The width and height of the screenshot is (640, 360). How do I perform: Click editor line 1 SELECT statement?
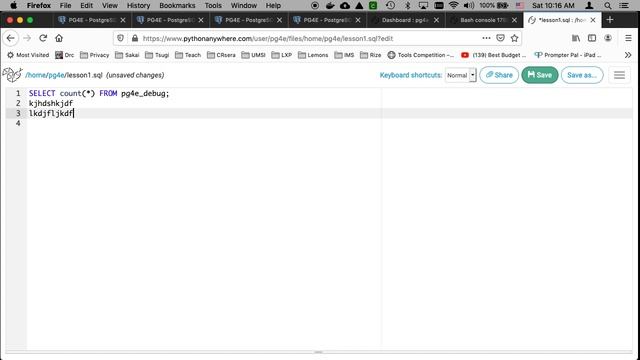(99, 93)
